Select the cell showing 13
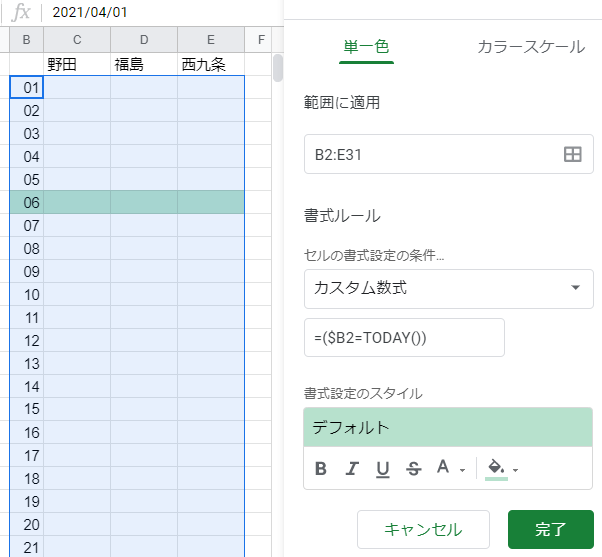Image resolution: width=602 pixels, height=557 pixels. pyautogui.click(x=26, y=364)
